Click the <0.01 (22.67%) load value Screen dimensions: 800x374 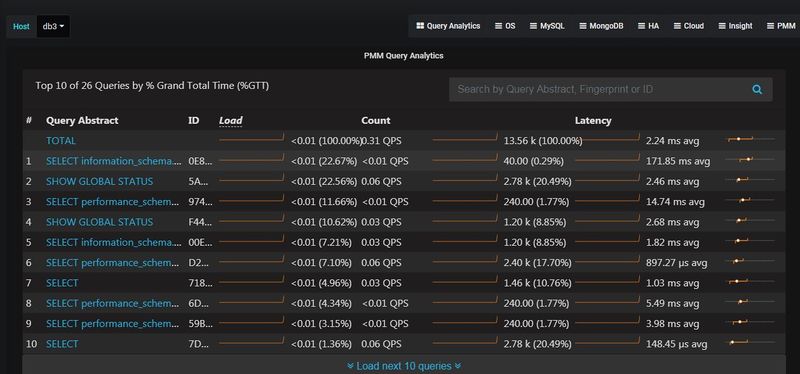click(x=324, y=161)
